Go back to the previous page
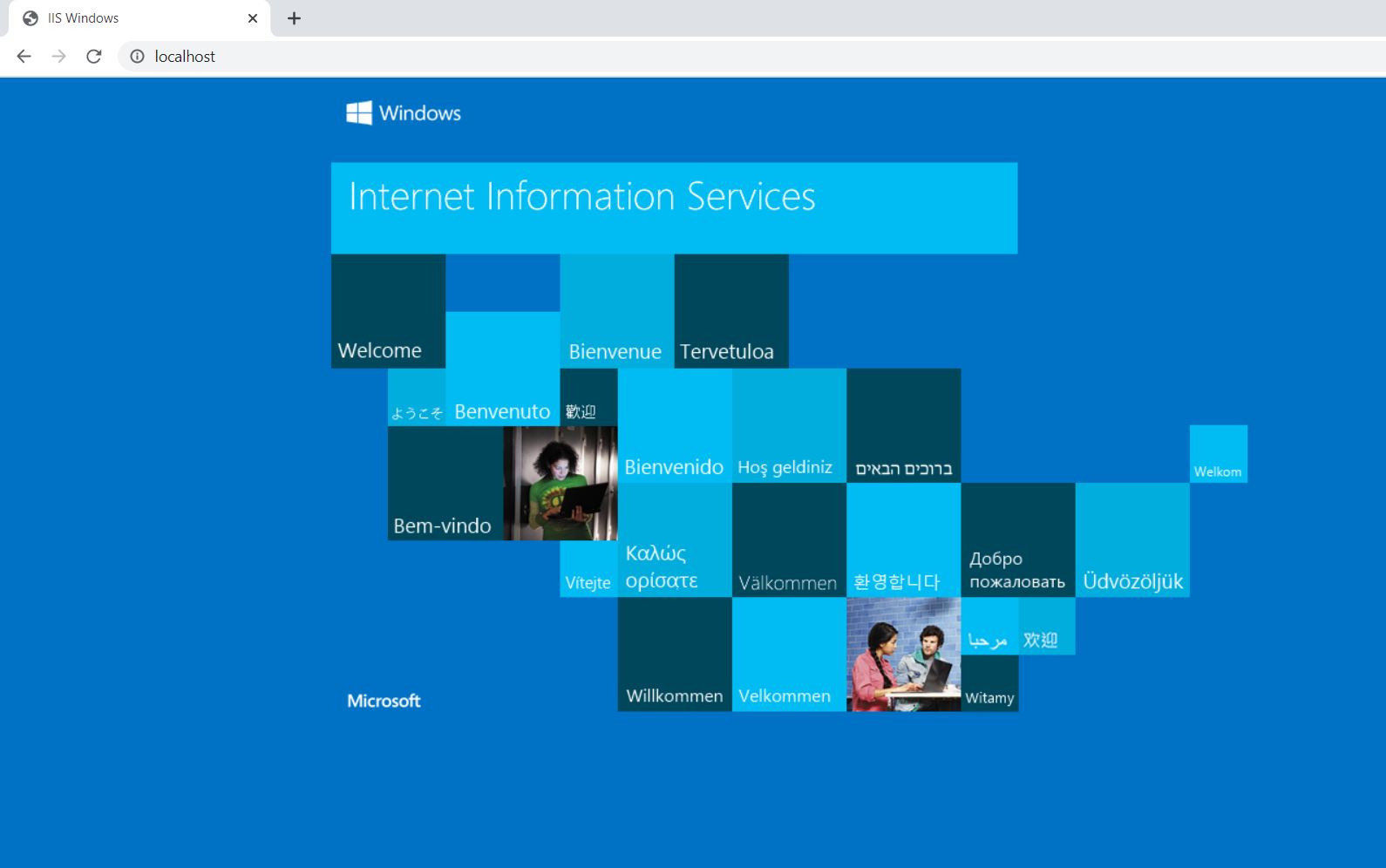This screenshot has height=868, width=1386. click(24, 57)
